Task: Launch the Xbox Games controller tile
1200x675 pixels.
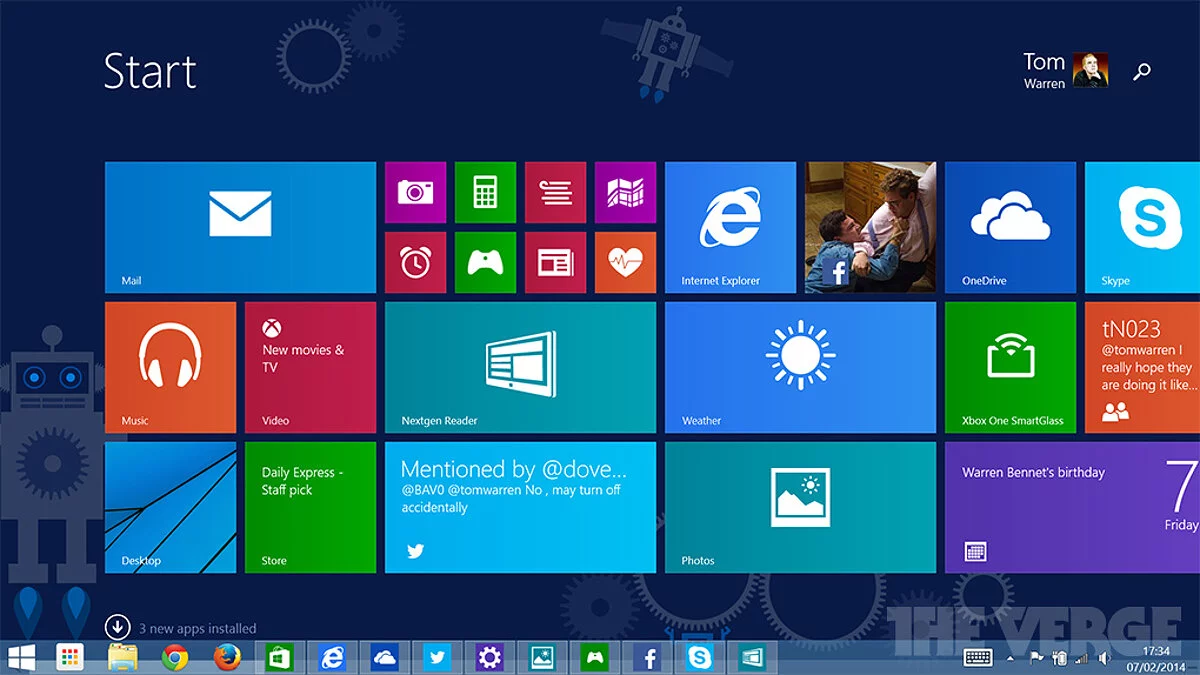Action: (x=485, y=262)
